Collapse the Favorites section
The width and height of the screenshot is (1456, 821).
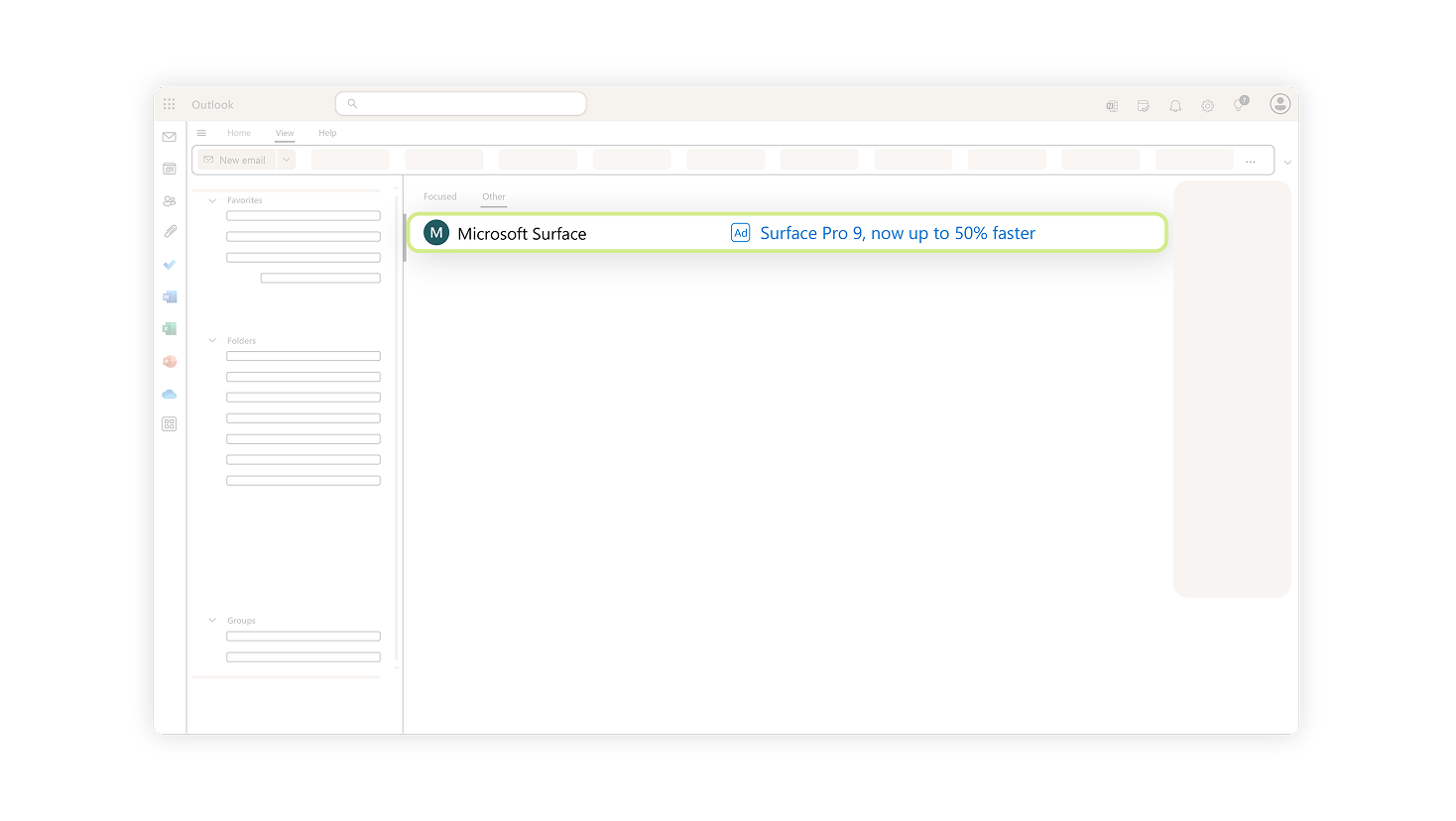[212, 200]
